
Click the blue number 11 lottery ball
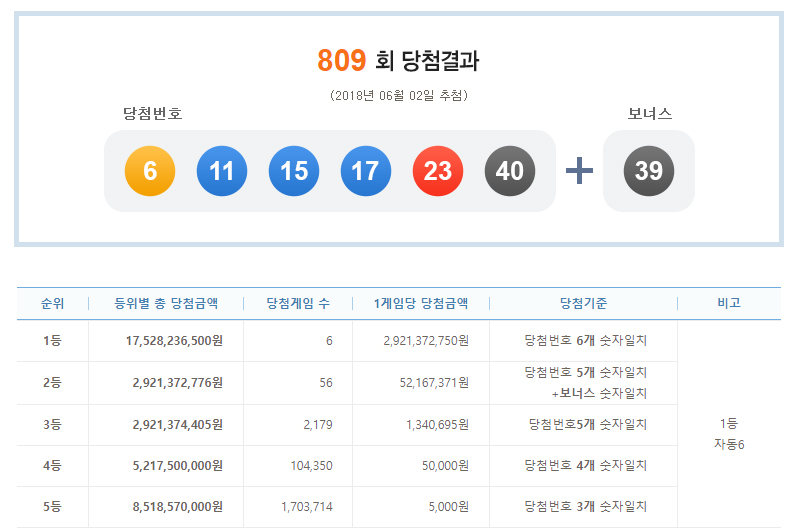click(222, 171)
